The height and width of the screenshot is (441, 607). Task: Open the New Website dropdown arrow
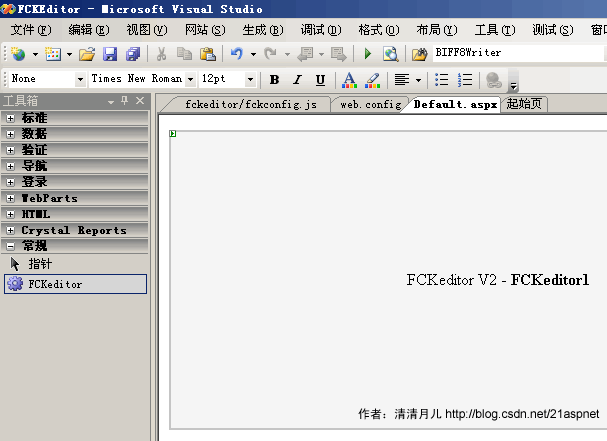click(x=35, y=54)
